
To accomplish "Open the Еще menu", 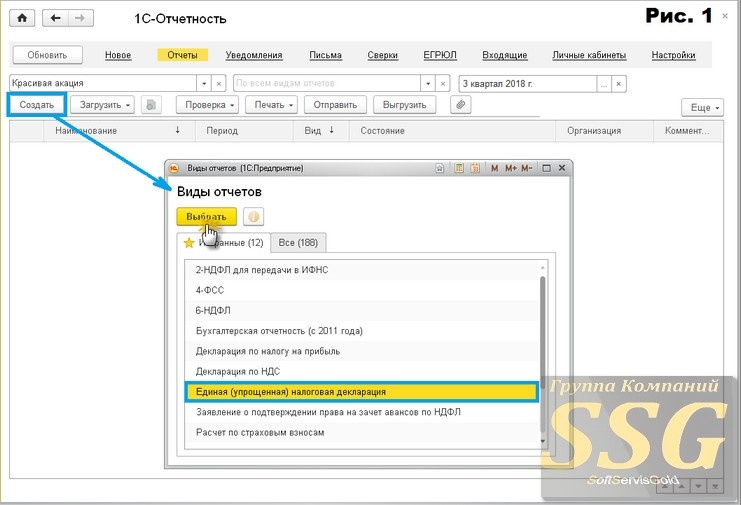I will coord(702,108).
